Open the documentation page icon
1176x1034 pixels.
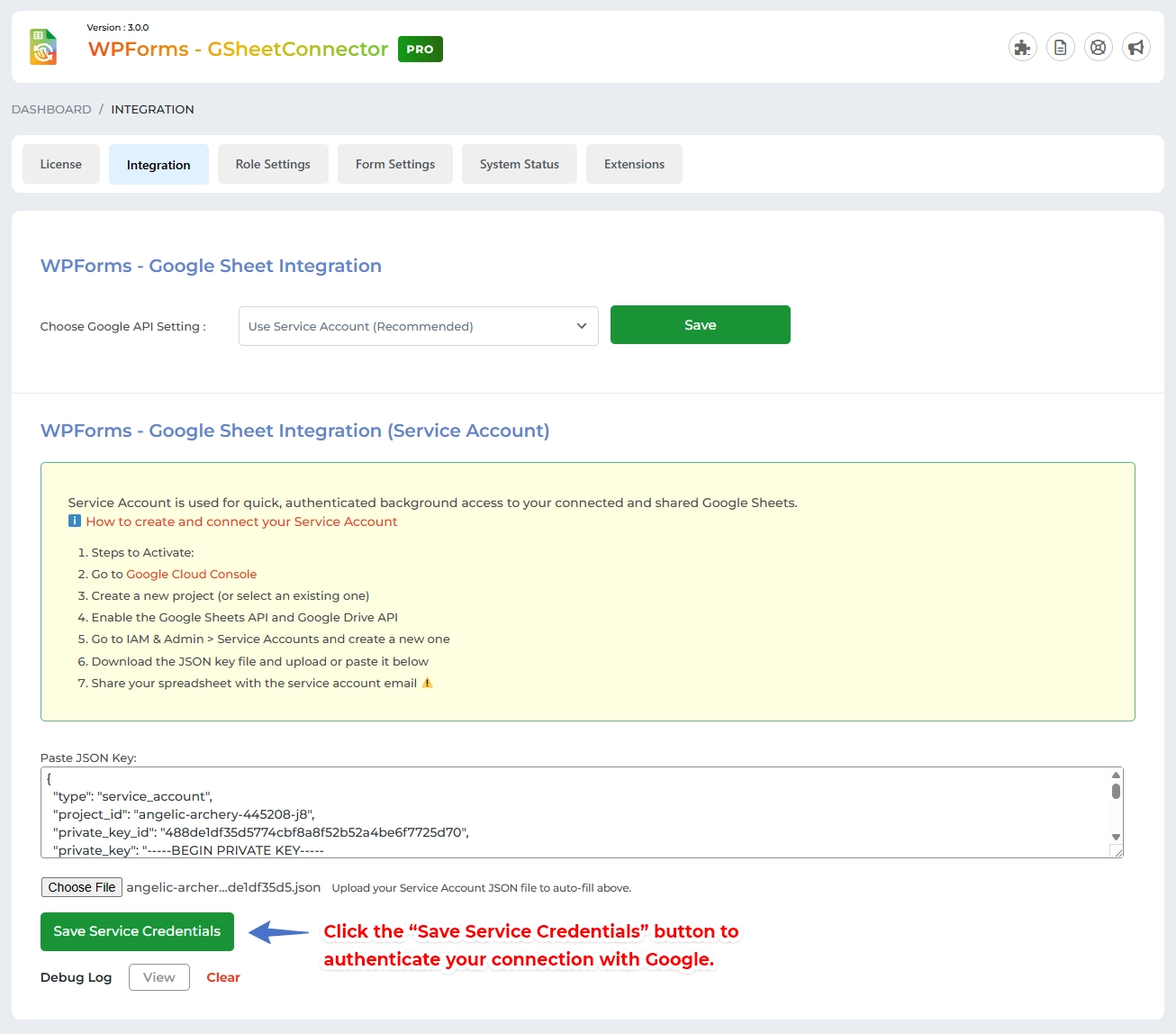pyautogui.click(x=1060, y=48)
